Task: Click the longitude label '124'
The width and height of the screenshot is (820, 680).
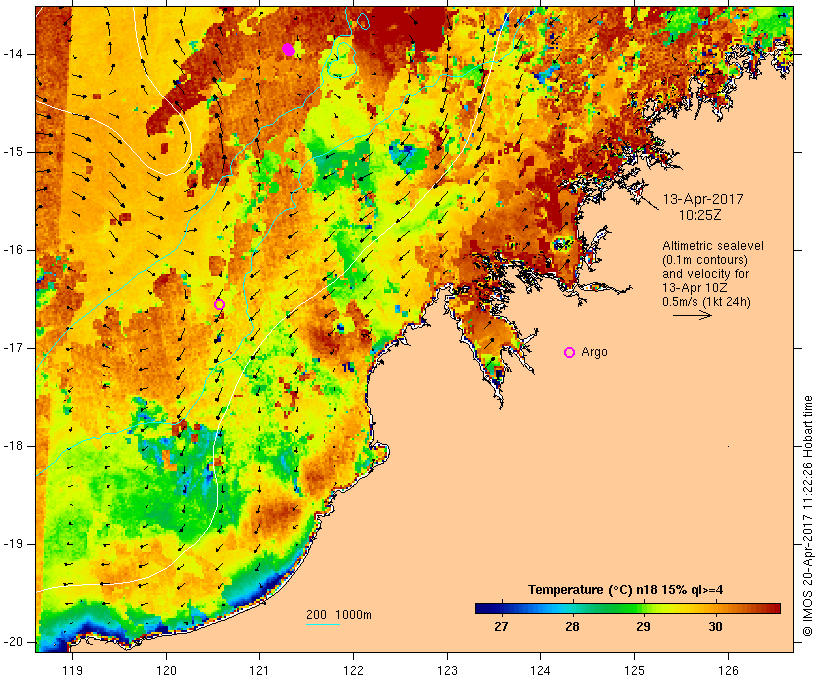Action: 541,670
